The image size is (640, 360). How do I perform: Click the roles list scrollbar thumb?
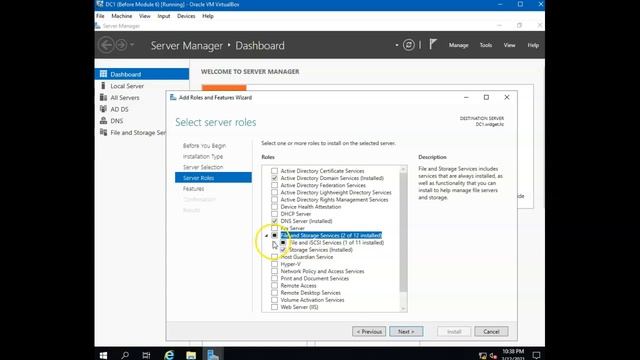tap(403, 231)
